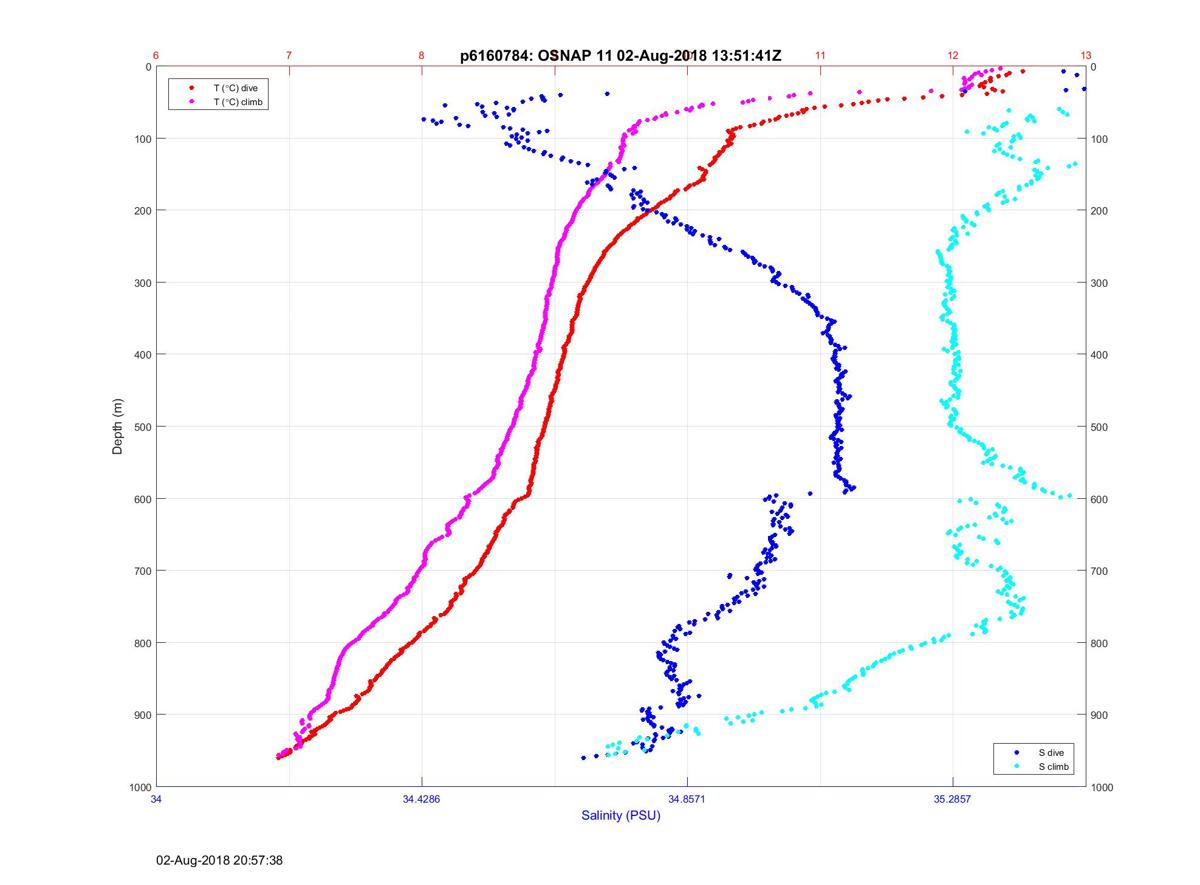Select the 'T (°C) climb' legend entry
The width and height of the screenshot is (1200, 885).
(239, 102)
